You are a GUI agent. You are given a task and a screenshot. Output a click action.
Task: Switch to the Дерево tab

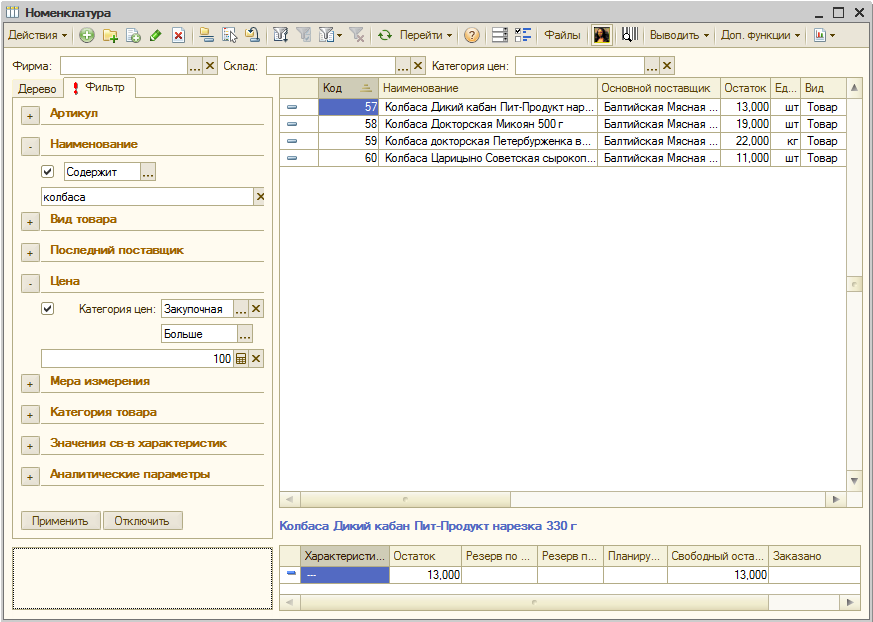click(37, 89)
